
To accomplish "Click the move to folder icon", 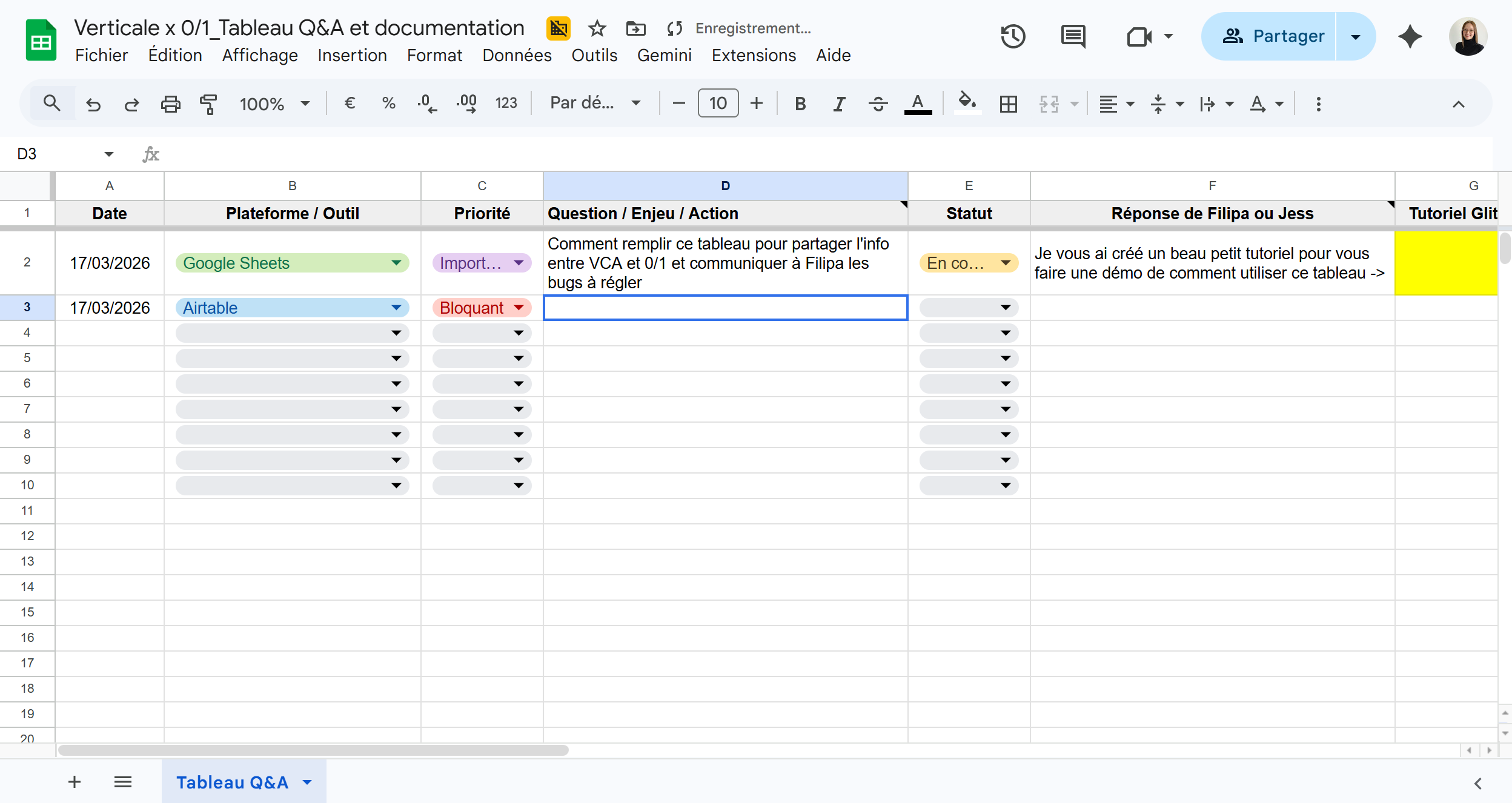I will (x=635, y=28).
